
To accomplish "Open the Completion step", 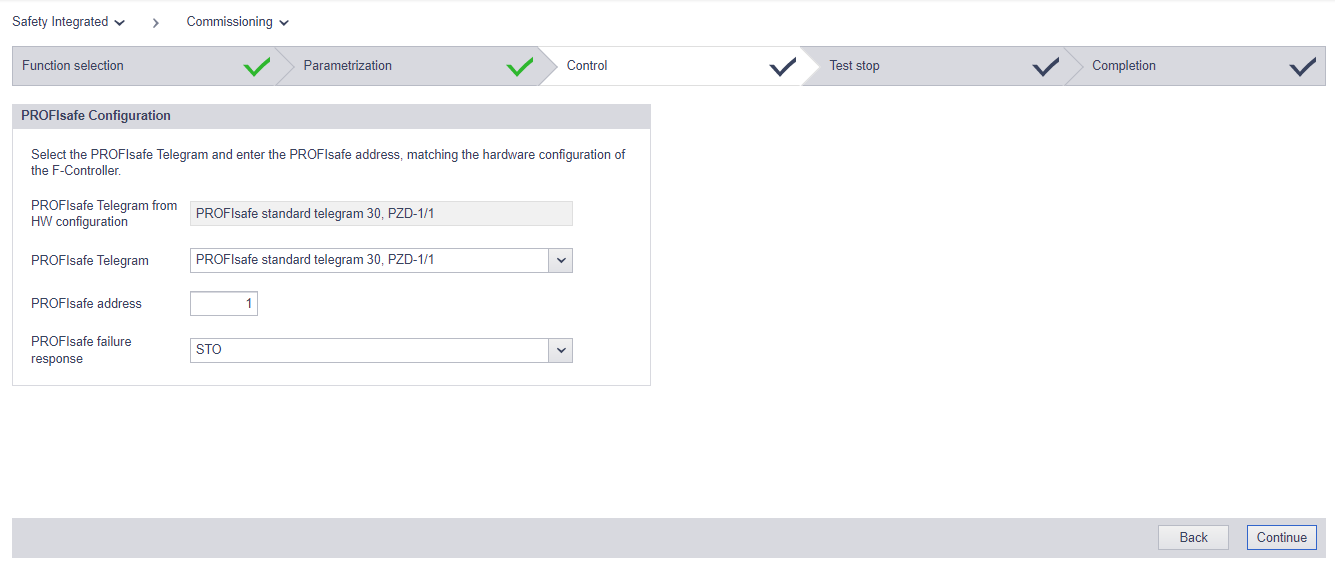I will [1195, 66].
